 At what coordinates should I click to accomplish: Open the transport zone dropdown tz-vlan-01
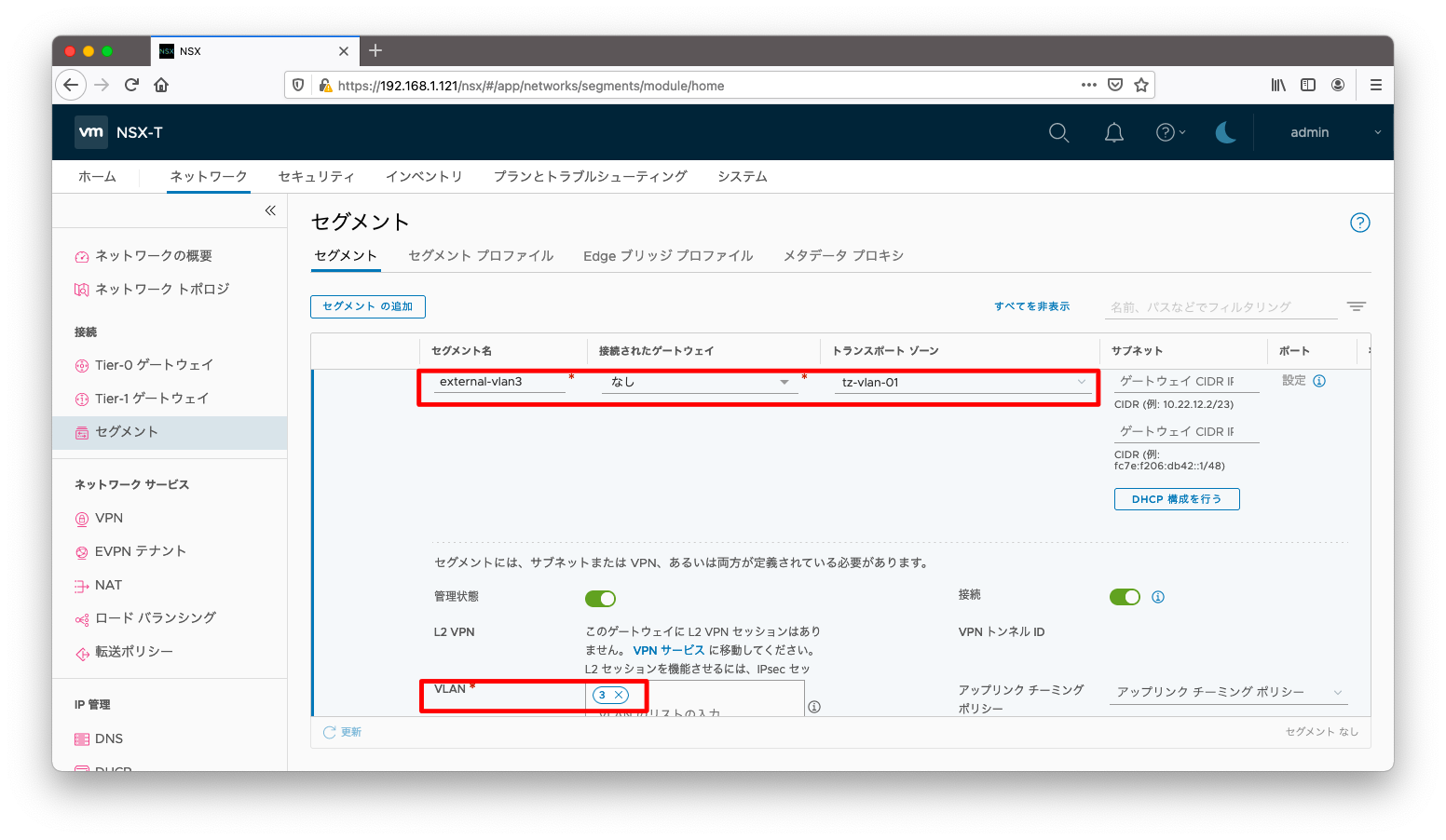(963, 382)
